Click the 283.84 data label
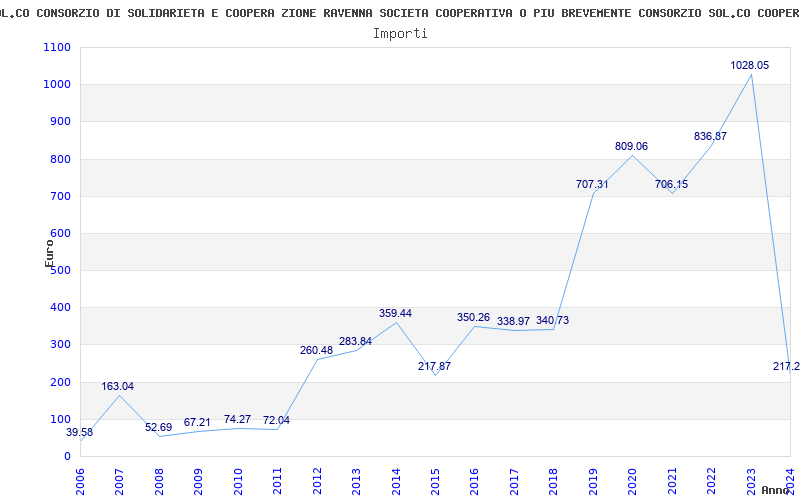The image size is (800, 500). [x=355, y=341]
